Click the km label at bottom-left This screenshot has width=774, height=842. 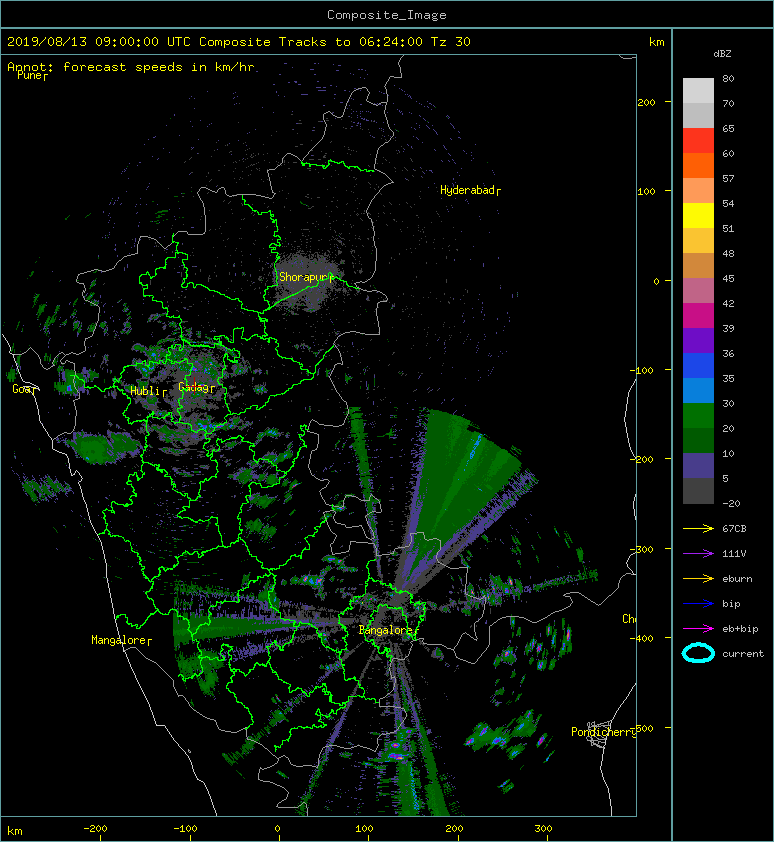pyautogui.click(x=15, y=831)
